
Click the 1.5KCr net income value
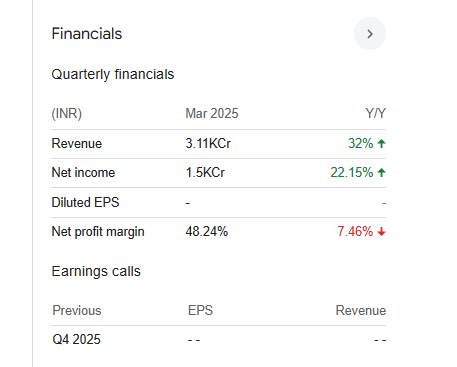click(x=205, y=172)
